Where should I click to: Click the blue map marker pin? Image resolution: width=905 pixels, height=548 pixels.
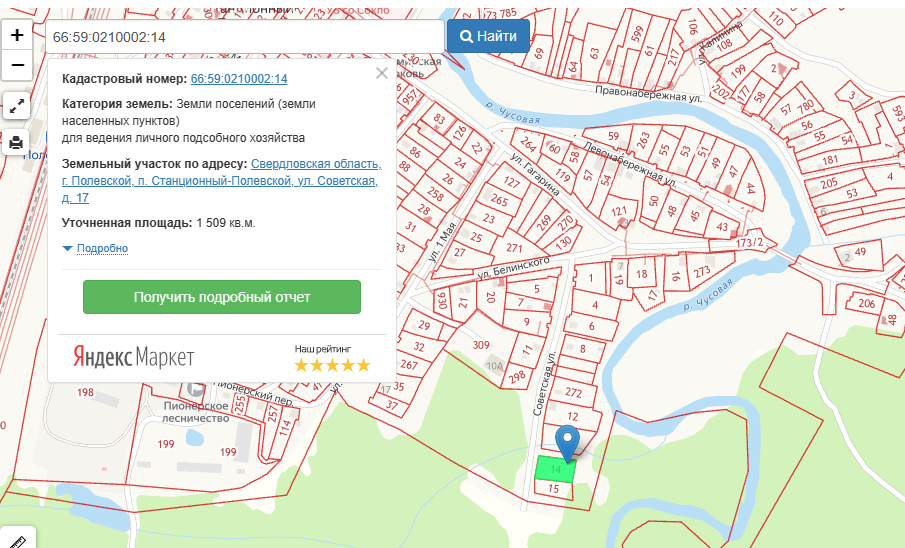pos(567,443)
